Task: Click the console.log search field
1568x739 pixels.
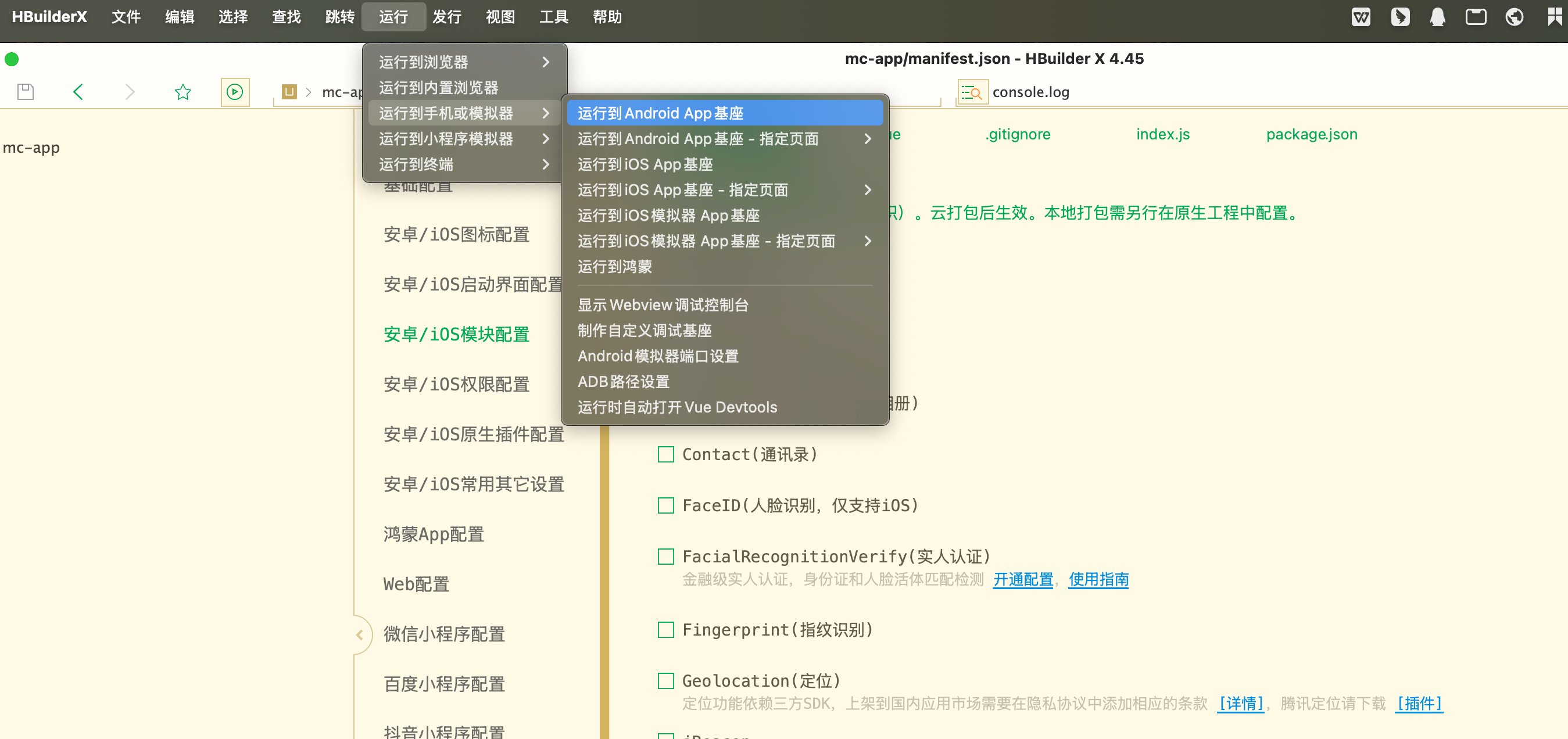Action: click(1278, 92)
